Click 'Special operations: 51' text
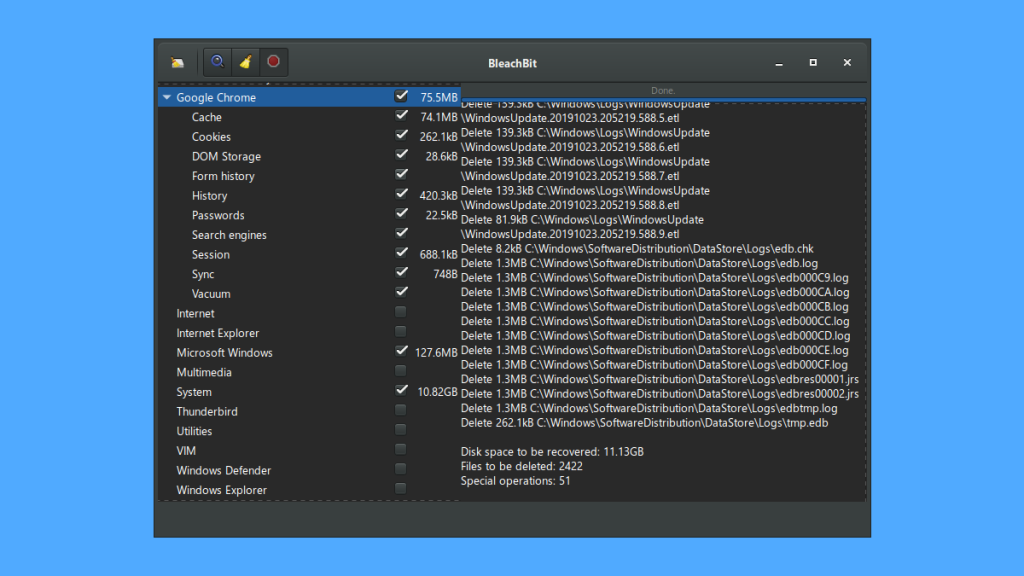 [515, 481]
